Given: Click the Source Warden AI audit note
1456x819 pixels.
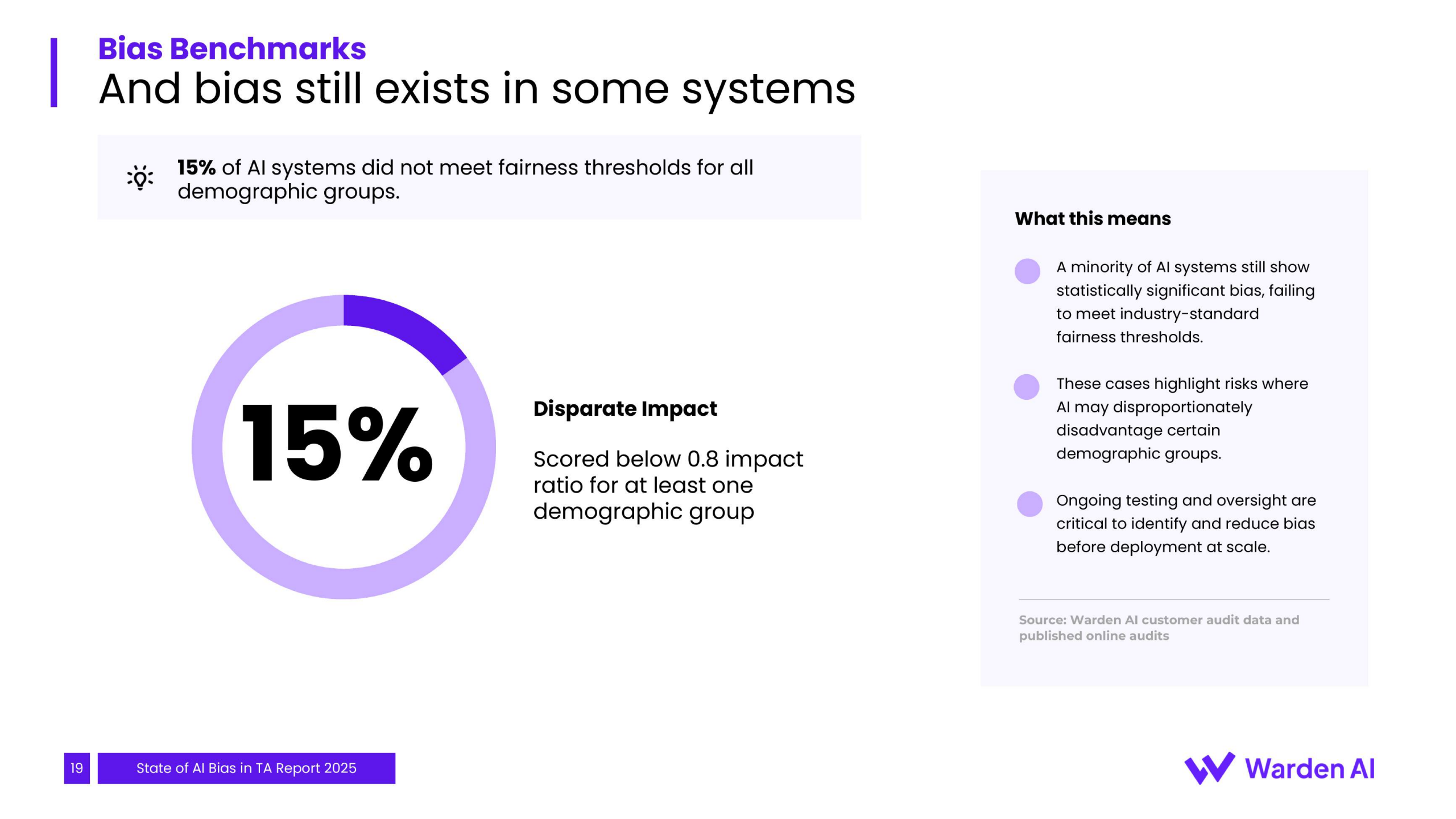Looking at the screenshot, I should [x=1159, y=627].
